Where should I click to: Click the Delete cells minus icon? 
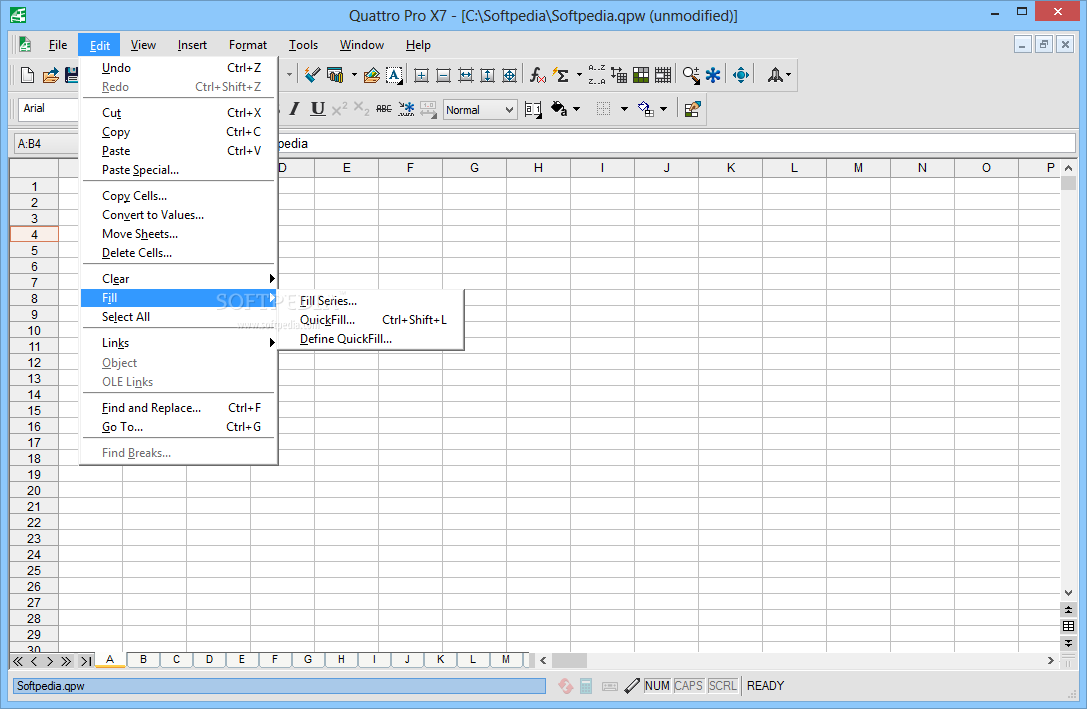tap(444, 75)
